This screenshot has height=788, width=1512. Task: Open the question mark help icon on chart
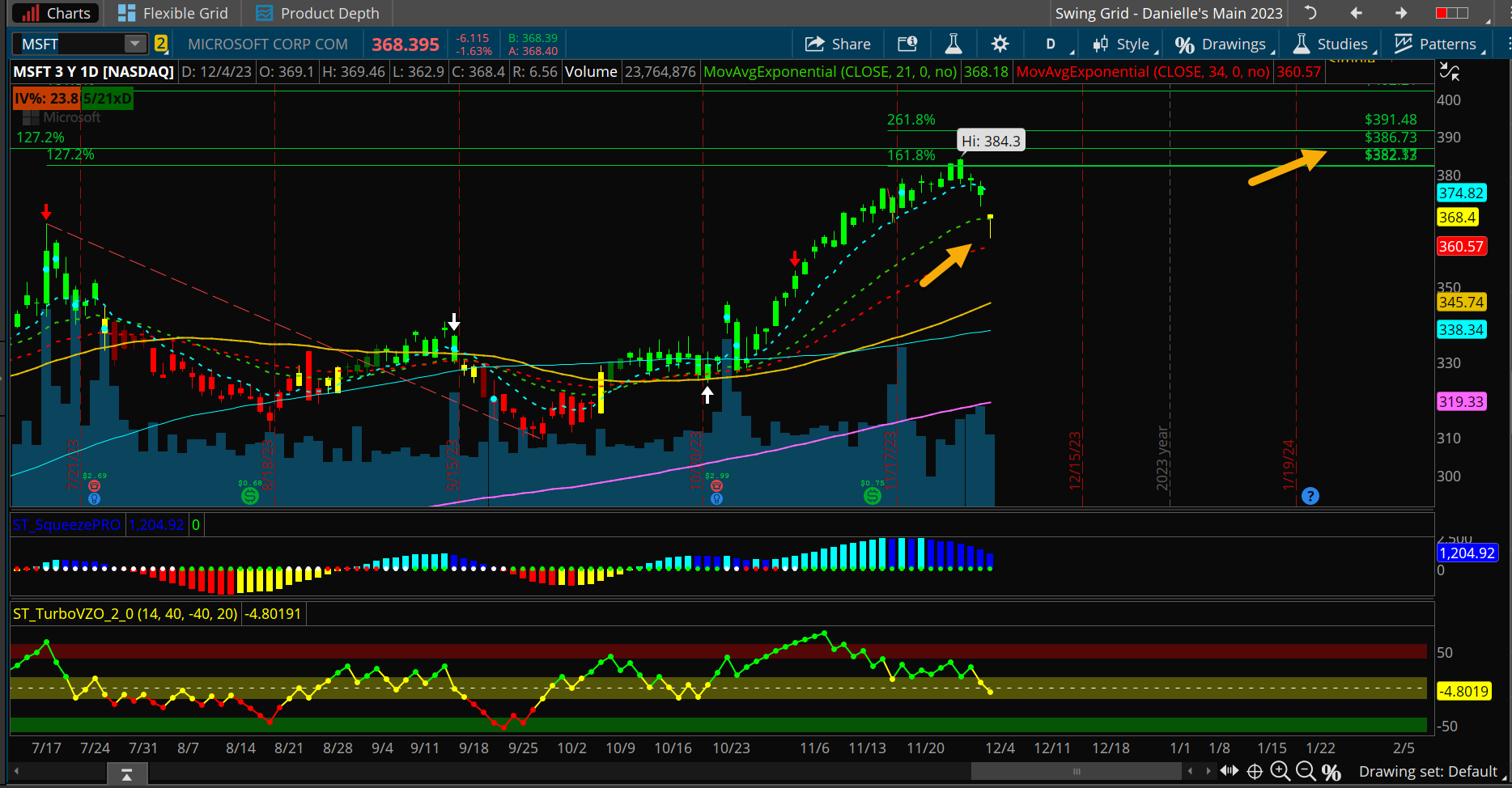pyautogui.click(x=1310, y=495)
